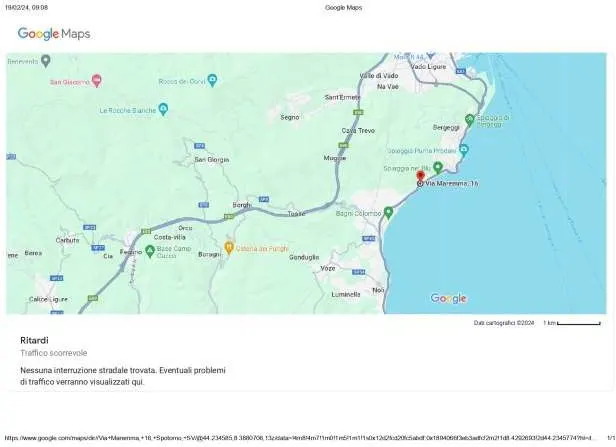The width and height of the screenshot is (616, 447).
Task: Click the Base Camp Cucco name text
Action: [174, 252]
